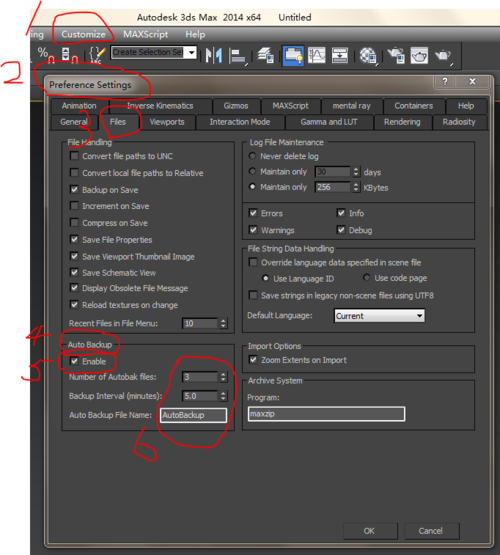Image resolution: width=500 pixels, height=555 pixels.
Task: Enable Override language data in scene file
Action: 253,262
